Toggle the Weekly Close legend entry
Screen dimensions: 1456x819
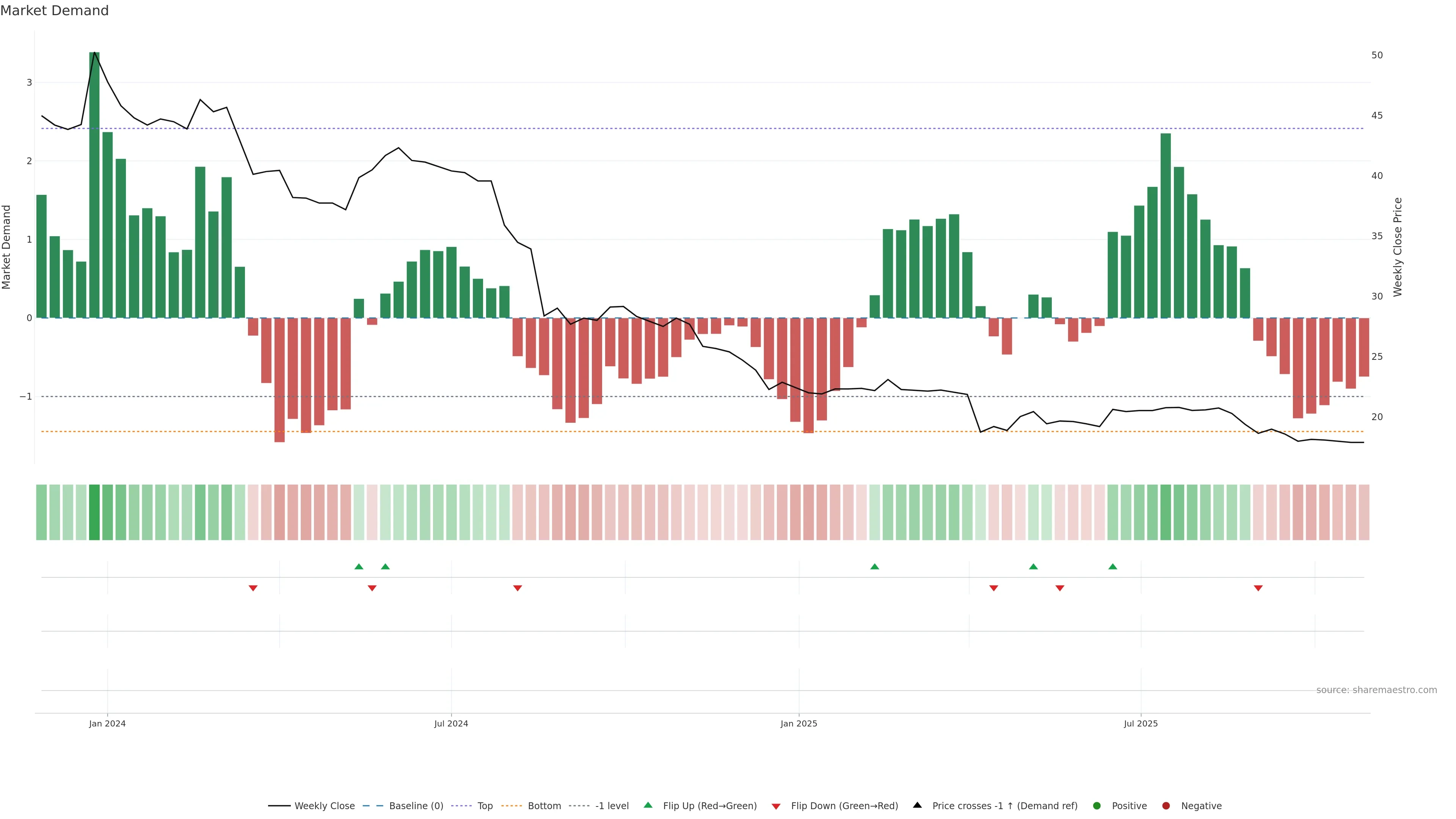pyautogui.click(x=324, y=806)
